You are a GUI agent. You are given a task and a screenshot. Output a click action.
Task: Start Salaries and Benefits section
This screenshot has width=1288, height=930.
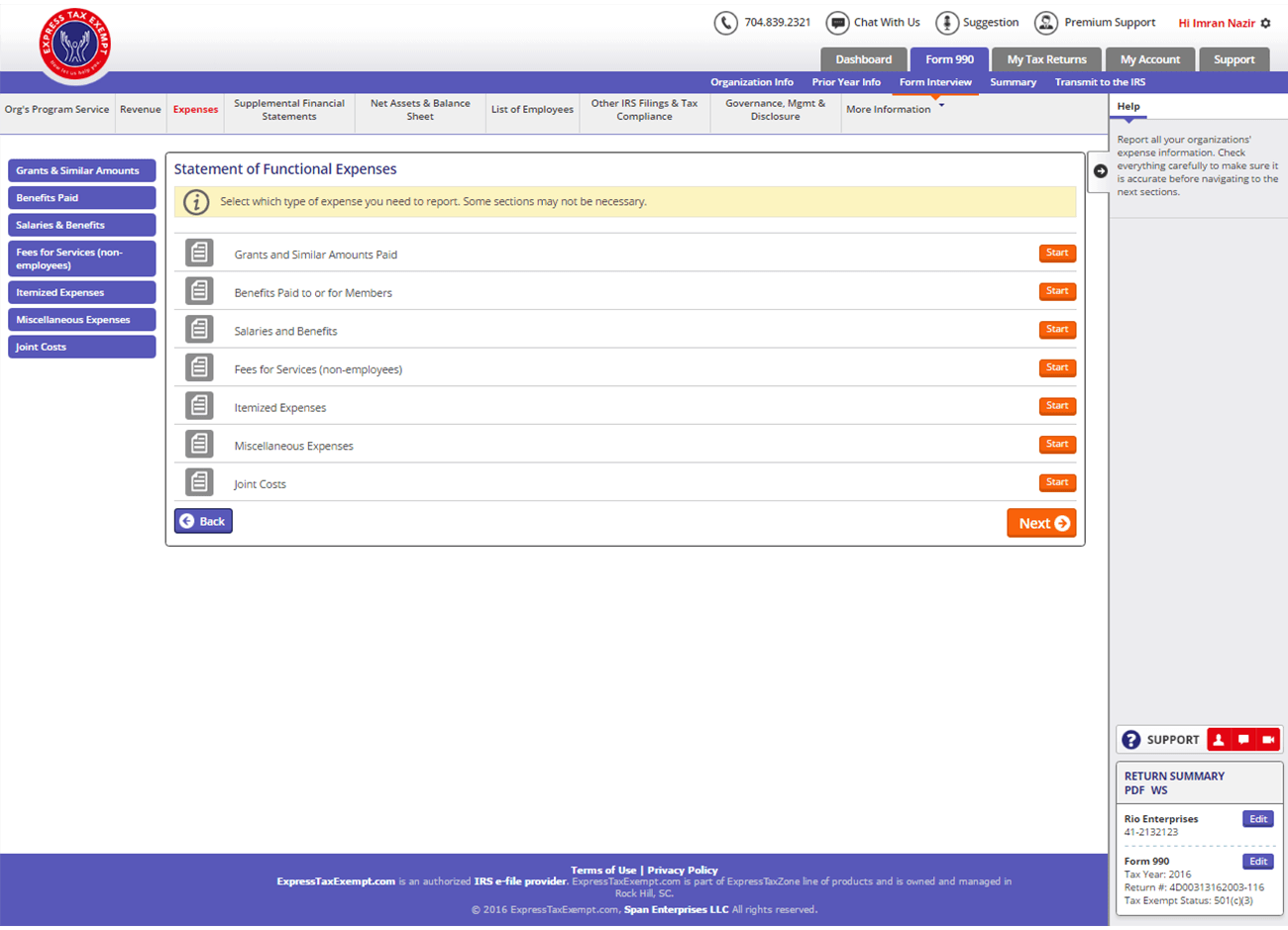tap(1057, 329)
